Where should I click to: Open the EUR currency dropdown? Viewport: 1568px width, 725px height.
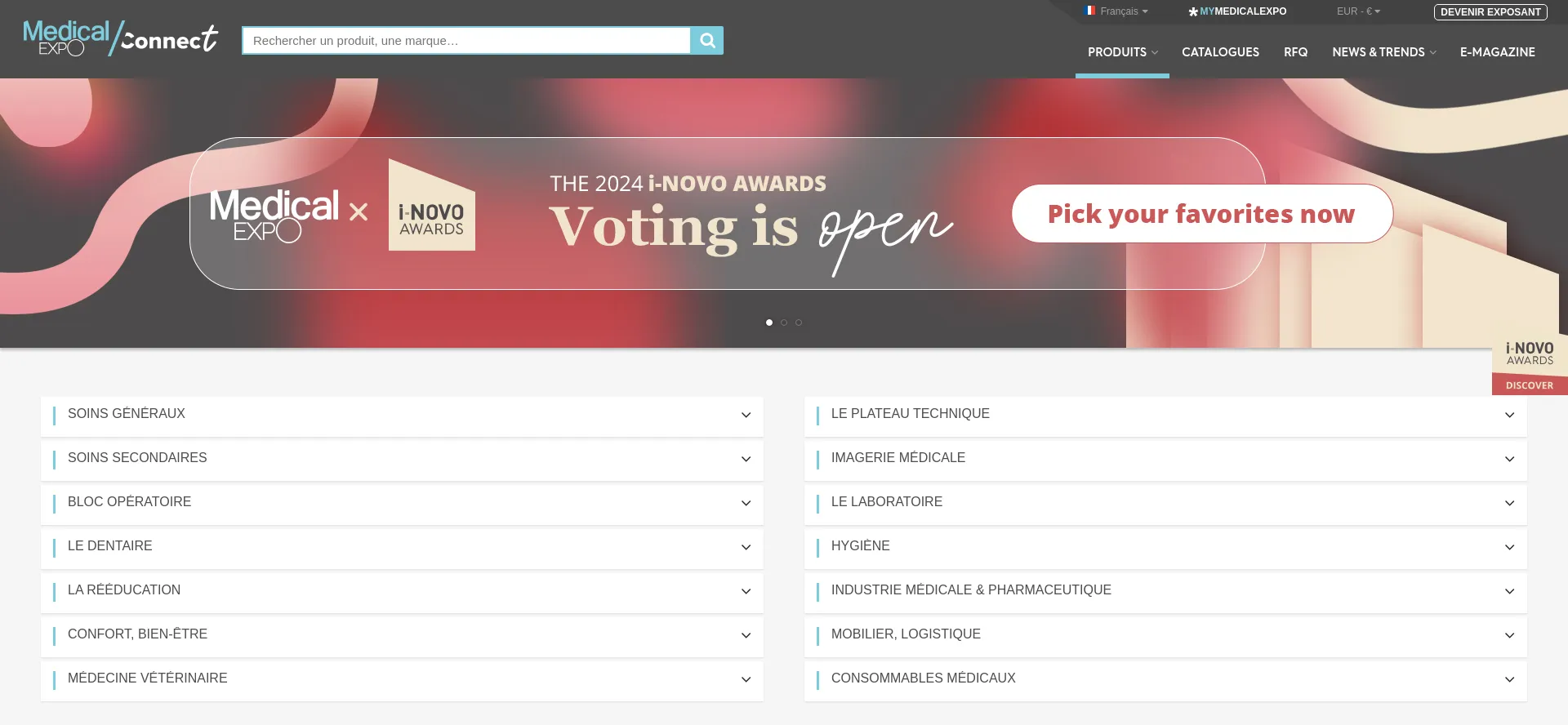[x=1358, y=11]
